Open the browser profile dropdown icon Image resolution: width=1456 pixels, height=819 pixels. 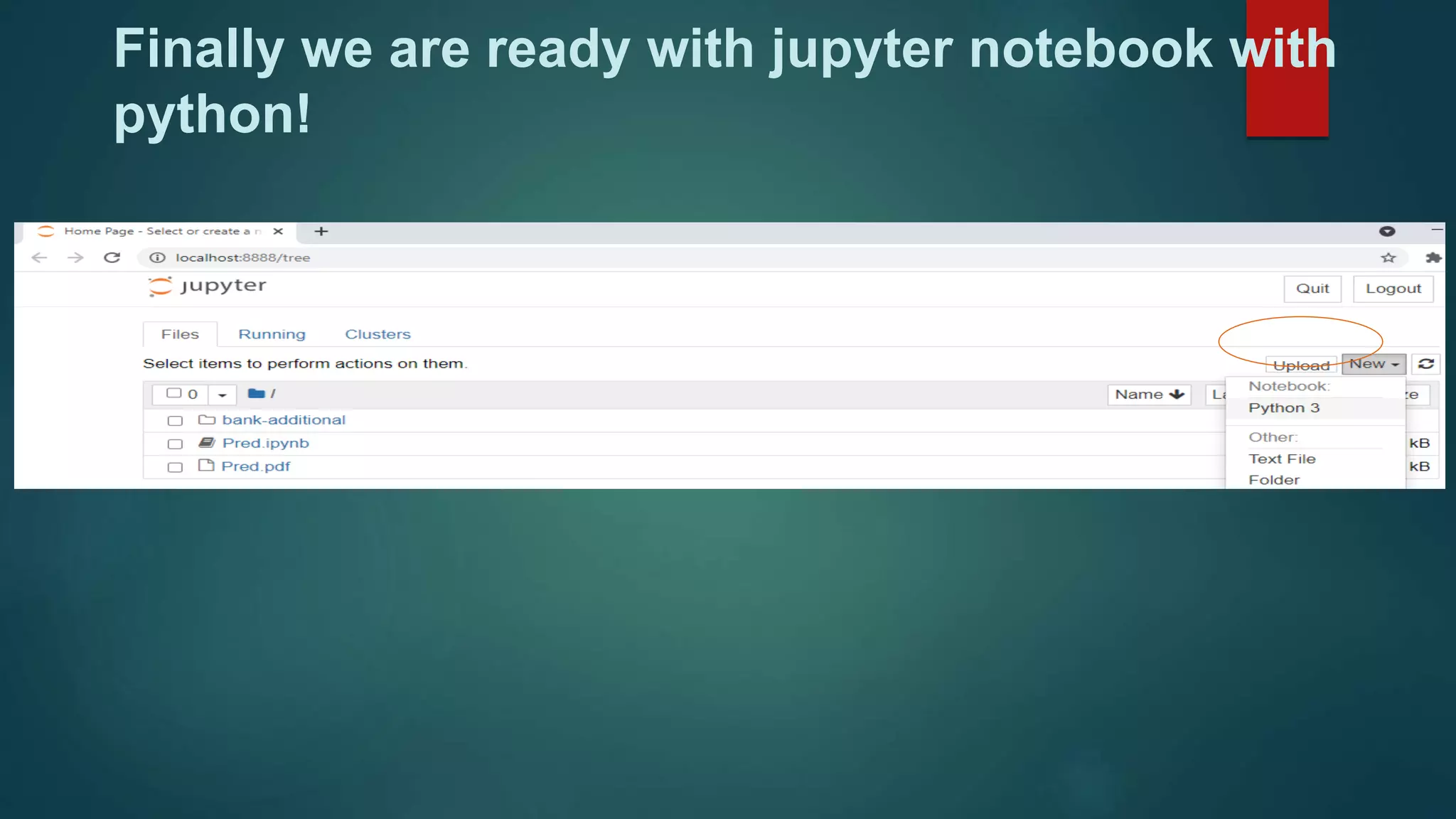click(x=1387, y=231)
